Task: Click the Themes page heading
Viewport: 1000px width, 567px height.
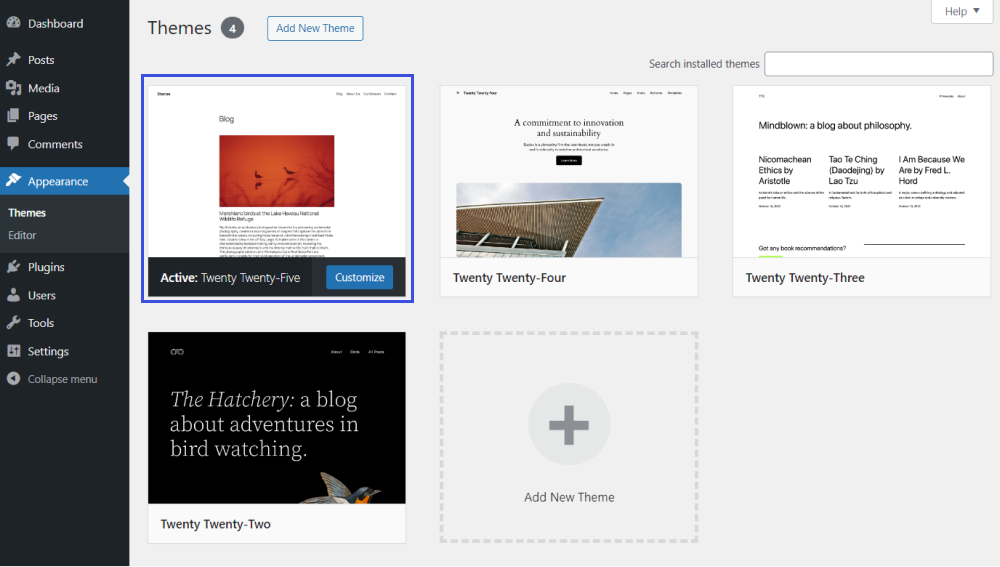Action: 179,28
